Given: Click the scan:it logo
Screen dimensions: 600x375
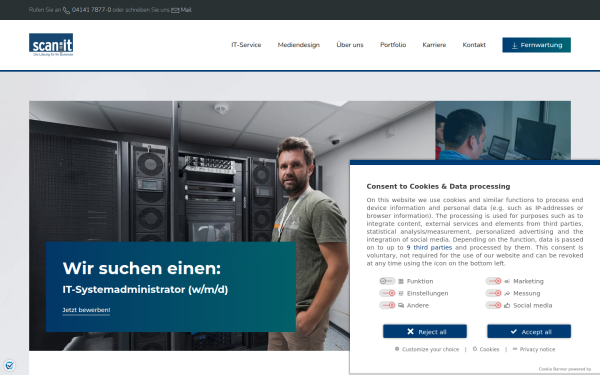Looking at the screenshot, I should pos(51,44).
